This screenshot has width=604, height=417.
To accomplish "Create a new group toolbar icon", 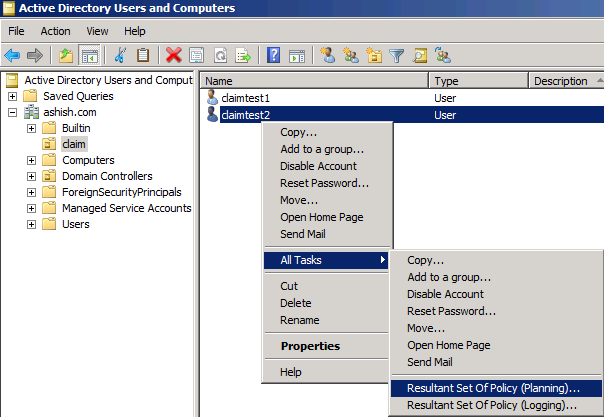I will [x=351, y=55].
